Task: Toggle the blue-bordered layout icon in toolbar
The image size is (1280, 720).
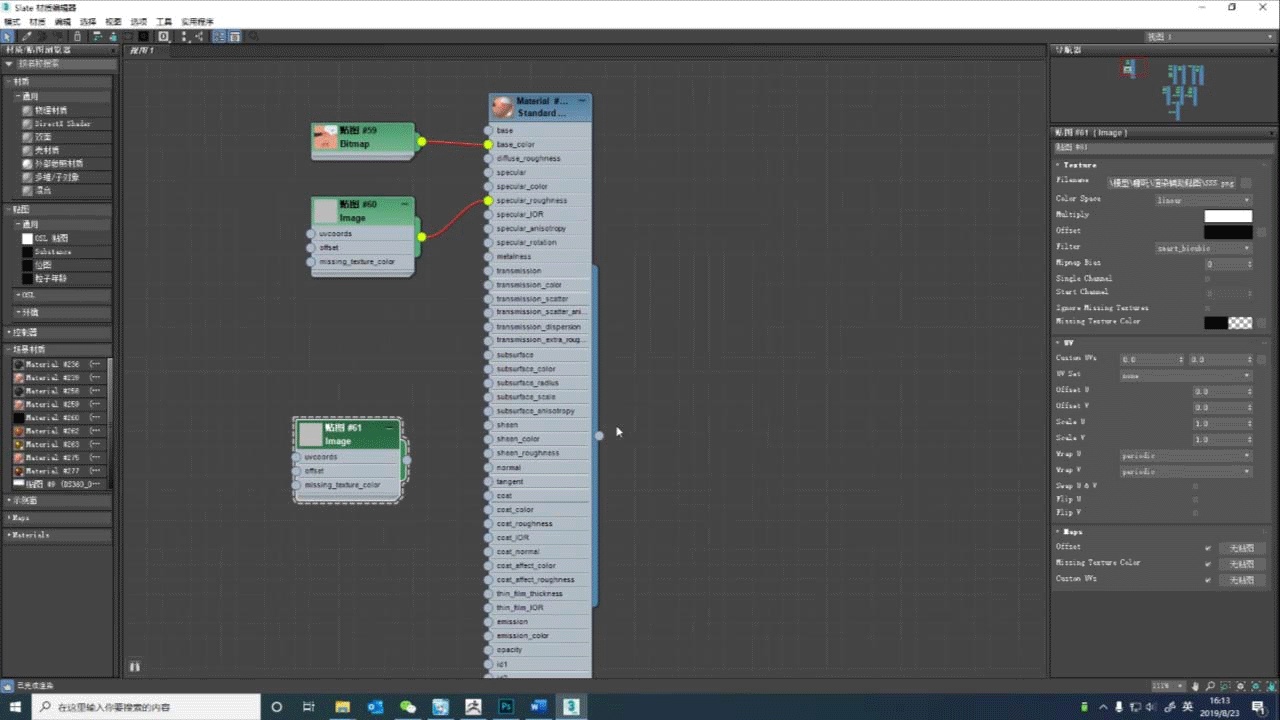Action: 219,37
